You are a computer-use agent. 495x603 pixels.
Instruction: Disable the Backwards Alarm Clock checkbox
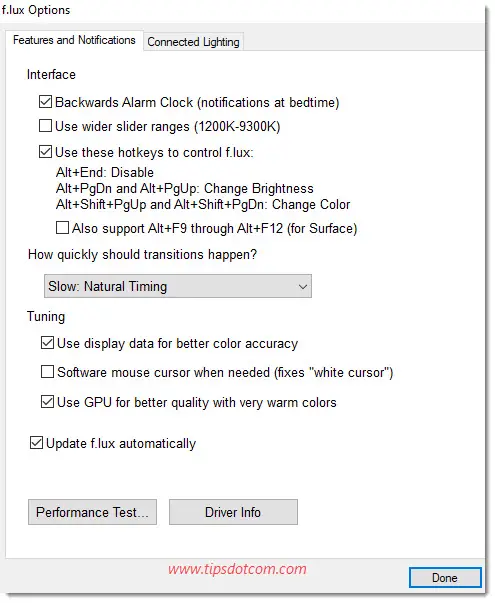click(x=45, y=102)
